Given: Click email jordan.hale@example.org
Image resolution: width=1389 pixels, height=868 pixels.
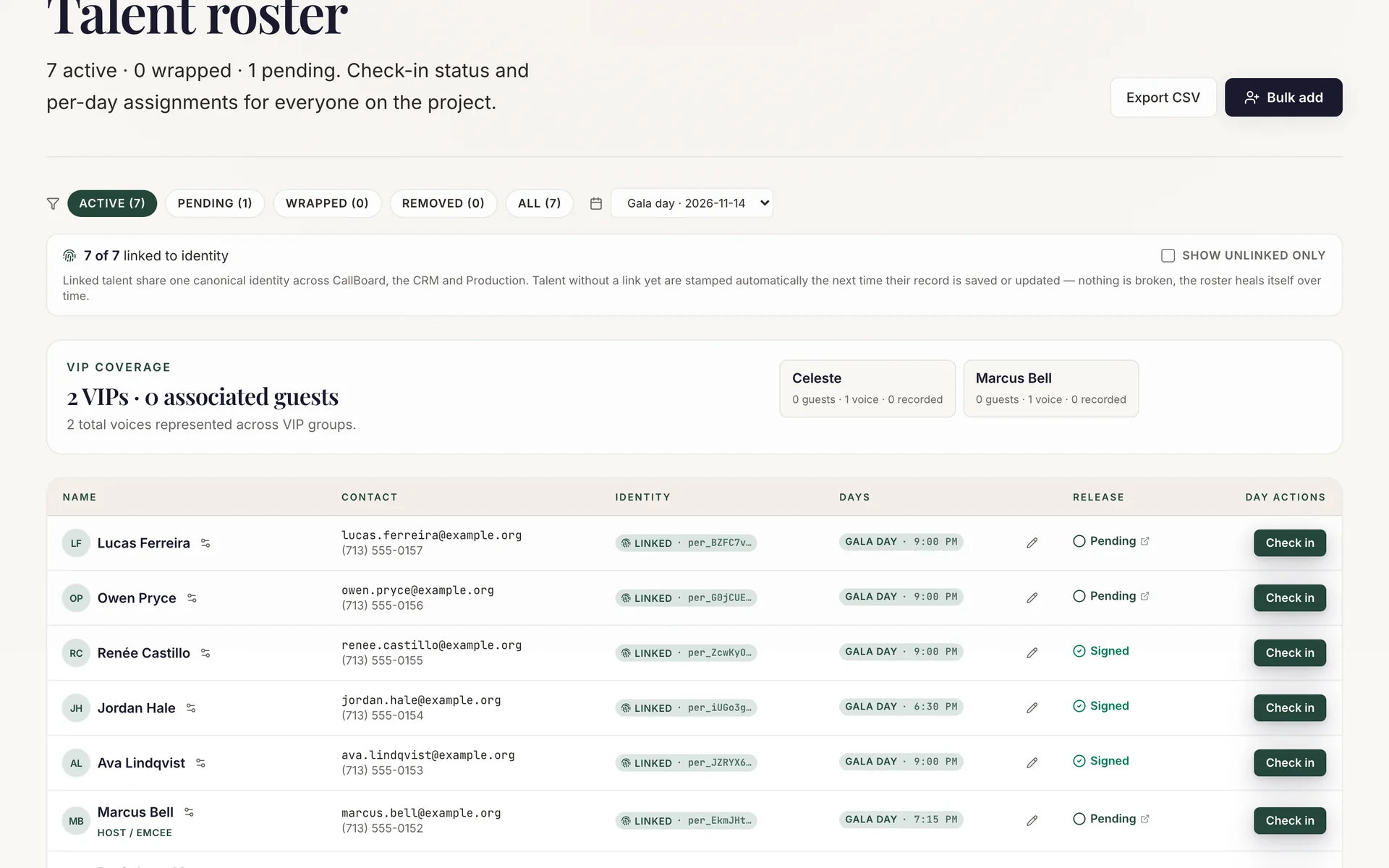Looking at the screenshot, I should coord(421,700).
